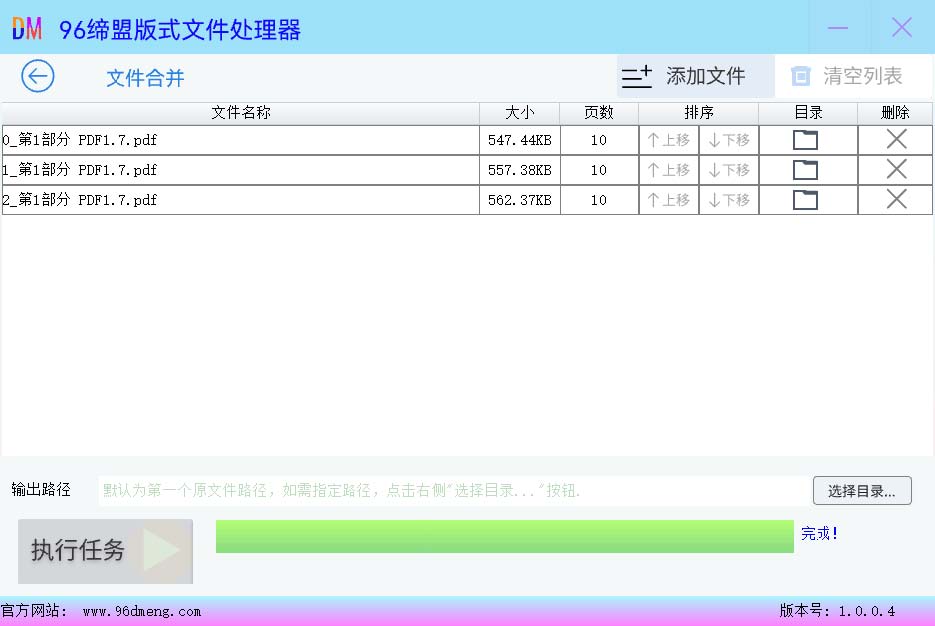Screen dimensions: 935x626
Task: Minimize the application window
Action: point(838,28)
